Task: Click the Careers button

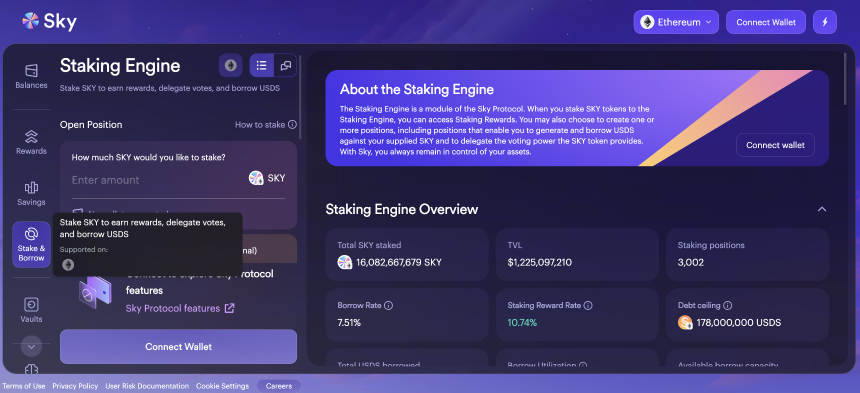Action: 279,386
